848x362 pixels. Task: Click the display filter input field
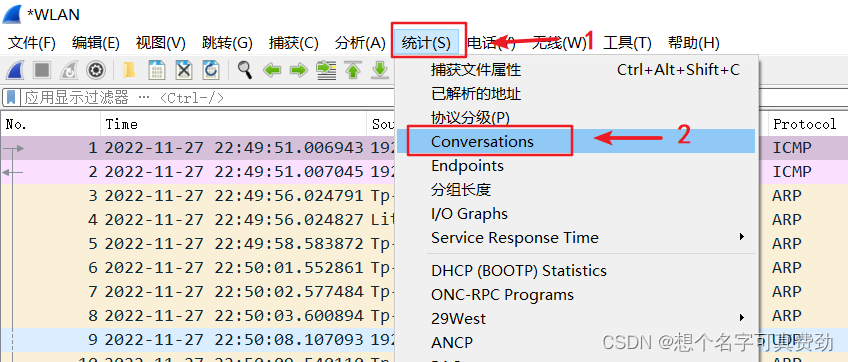coord(208,98)
